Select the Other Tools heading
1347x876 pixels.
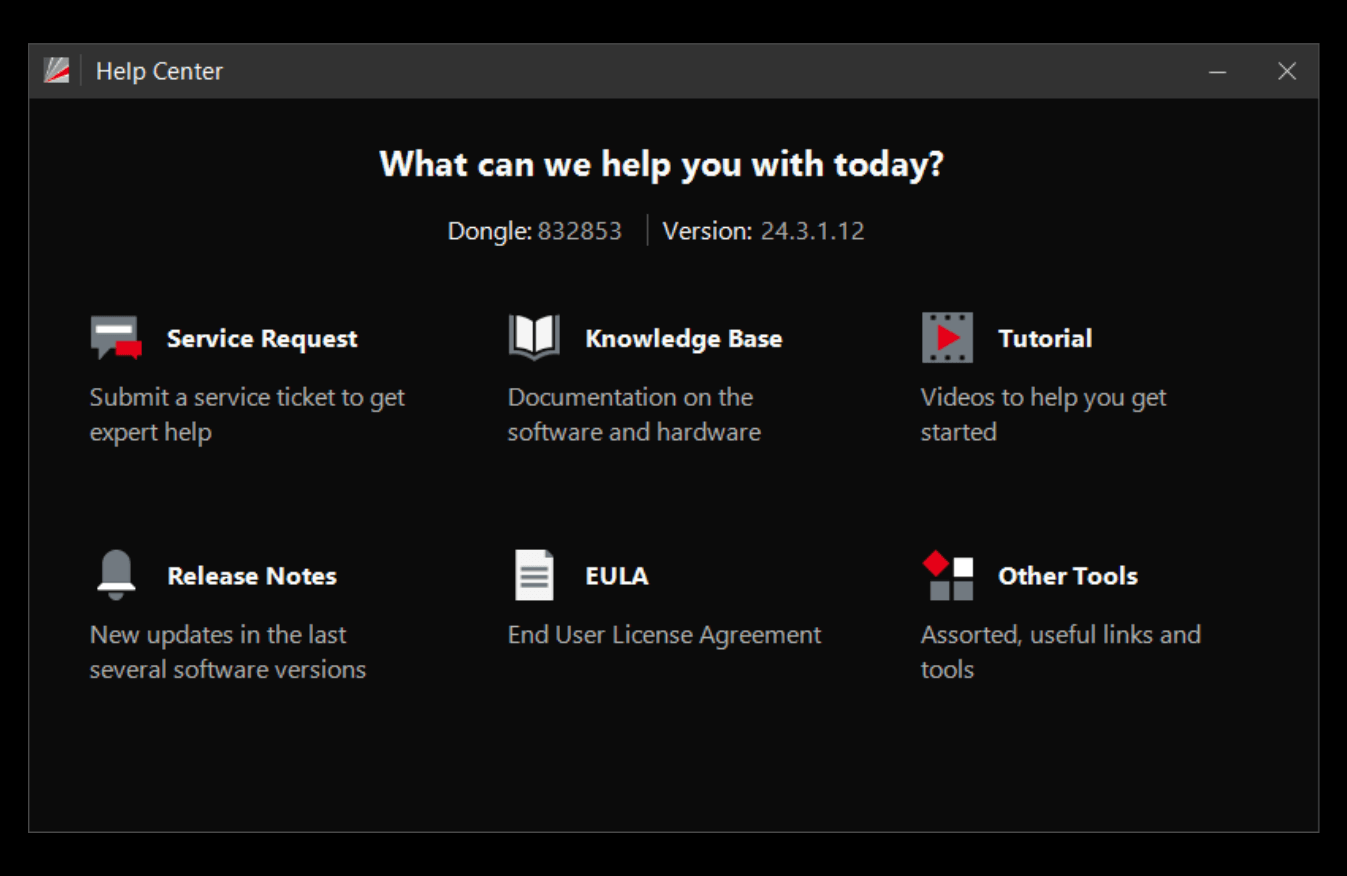coord(1067,576)
